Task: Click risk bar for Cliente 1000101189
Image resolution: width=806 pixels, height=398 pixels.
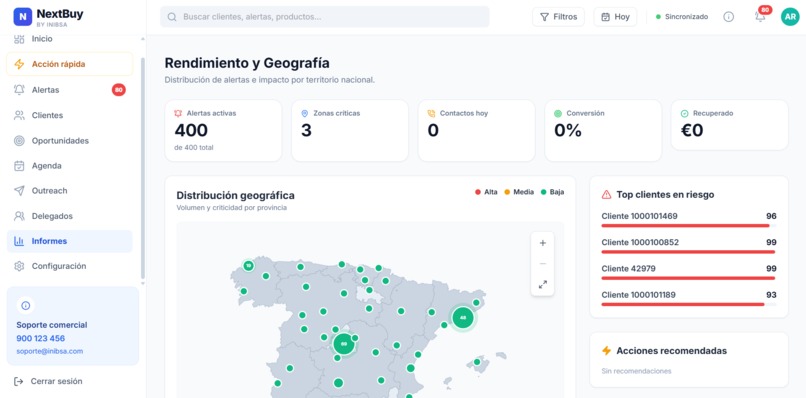Action: click(x=689, y=304)
